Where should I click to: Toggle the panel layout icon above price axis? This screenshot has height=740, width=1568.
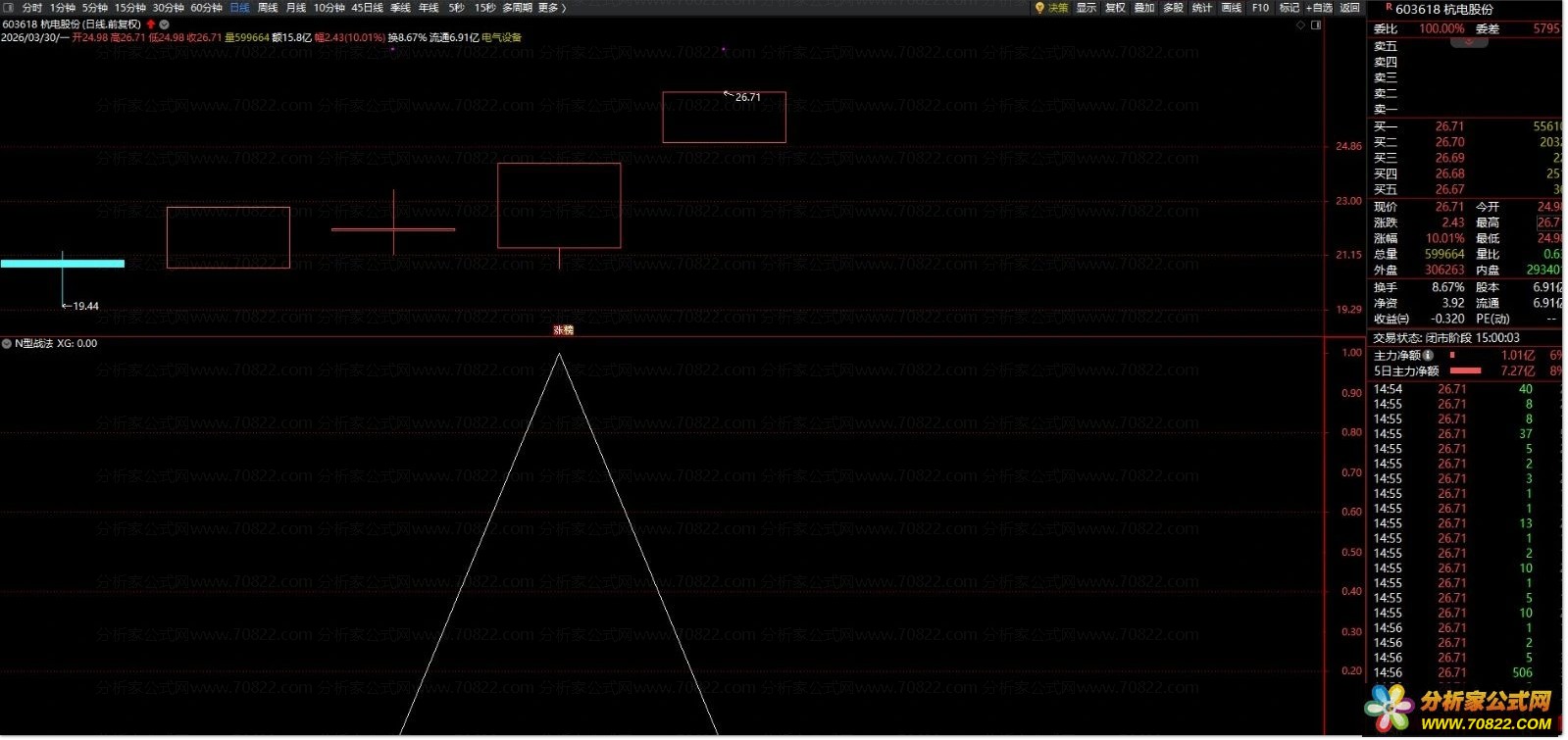pos(1316,25)
